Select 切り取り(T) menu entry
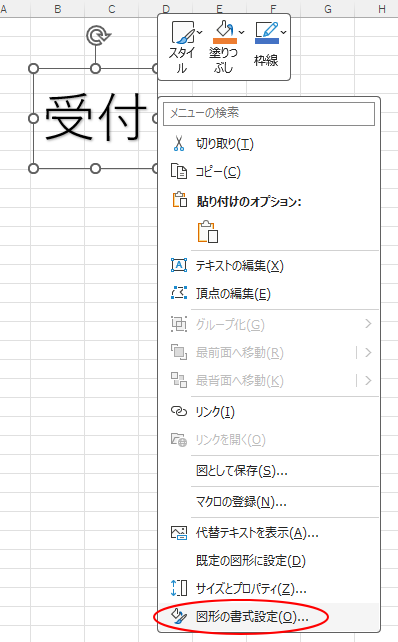Viewport: 398px width, 642px height. (225, 144)
